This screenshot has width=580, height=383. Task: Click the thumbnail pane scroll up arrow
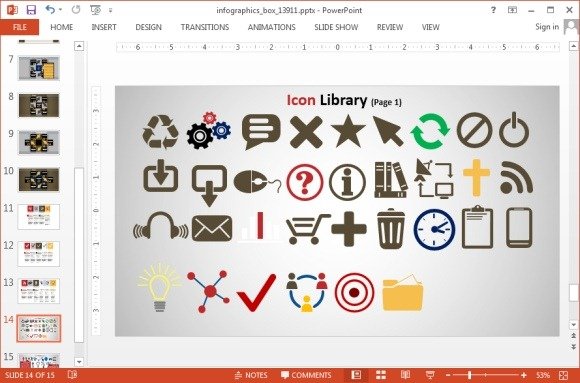pyautogui.click(x=79, y=46)
